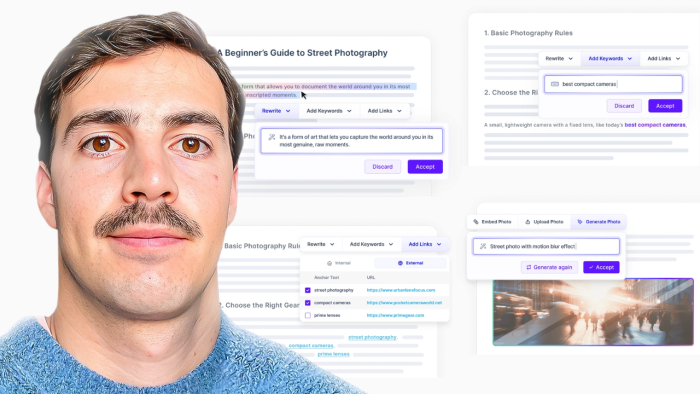Open Add Links dropdown above best compact cameras field
The height and width of the screenshot is (394, 700).
663,58
